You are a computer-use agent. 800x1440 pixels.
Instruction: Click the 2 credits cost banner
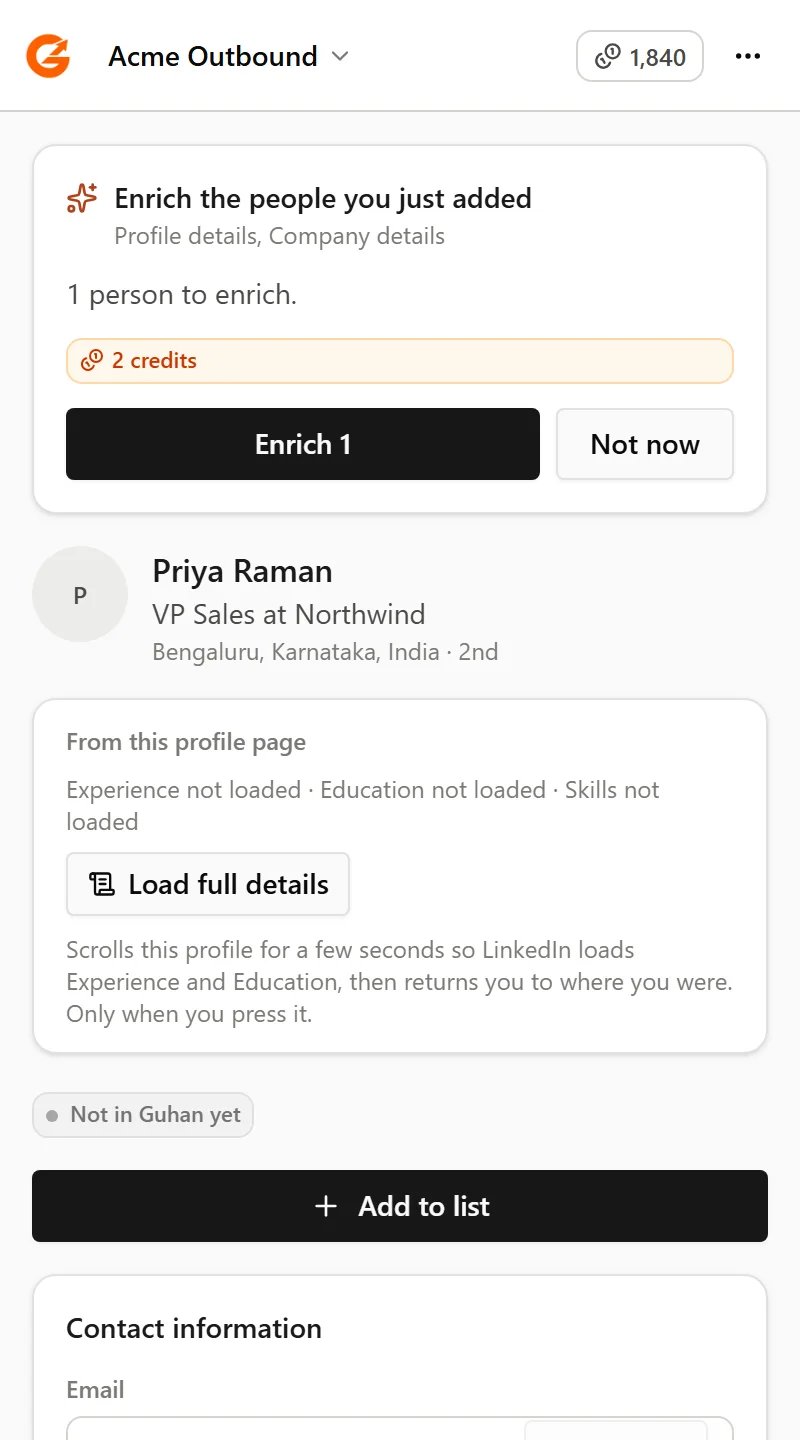pyautogui.click(x=400, y=361)
